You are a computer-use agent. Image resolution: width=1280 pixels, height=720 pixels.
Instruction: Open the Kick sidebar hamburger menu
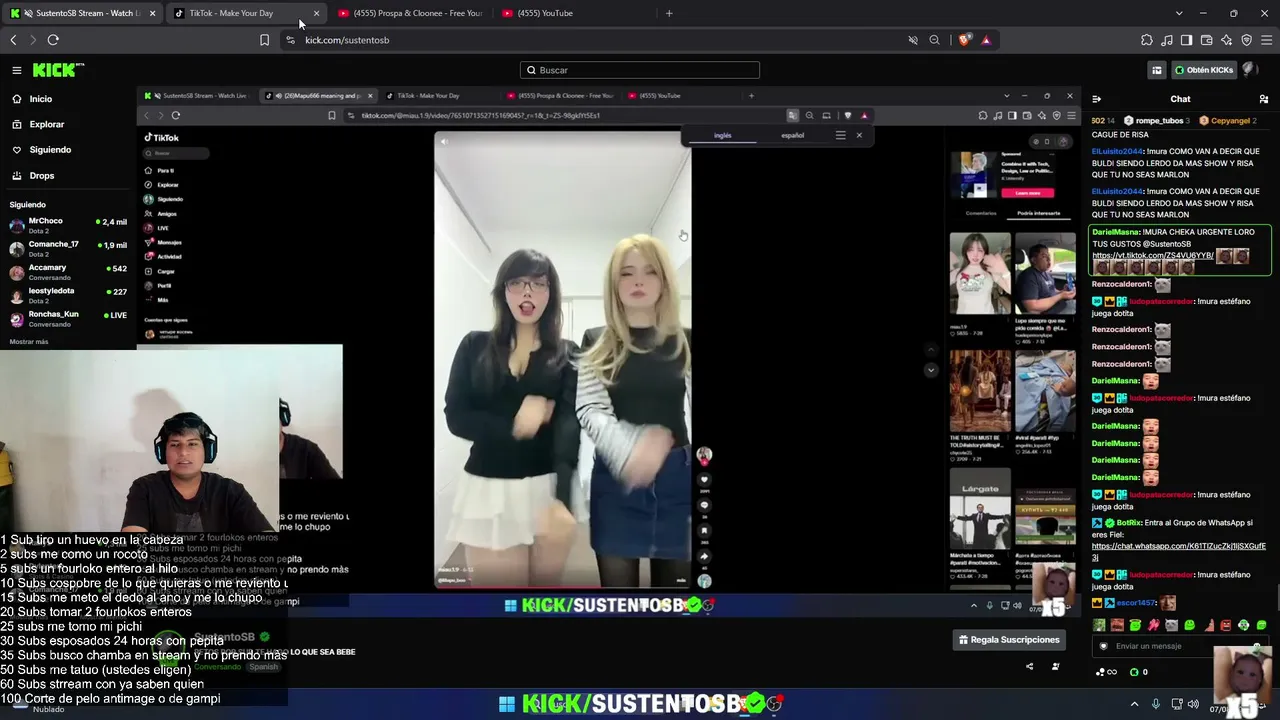click(x=17, y=70)
